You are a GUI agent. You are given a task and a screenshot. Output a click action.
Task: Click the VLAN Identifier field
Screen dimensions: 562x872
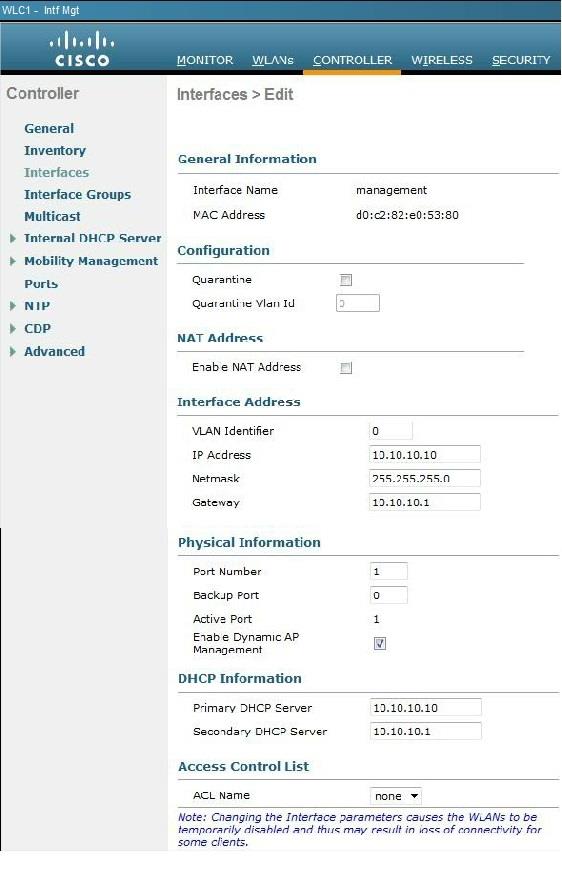[x=391, y=430]
